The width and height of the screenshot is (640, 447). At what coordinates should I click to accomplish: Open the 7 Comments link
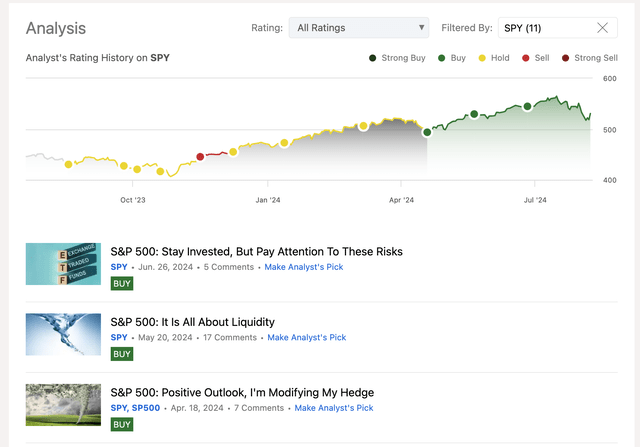[259, 408]
